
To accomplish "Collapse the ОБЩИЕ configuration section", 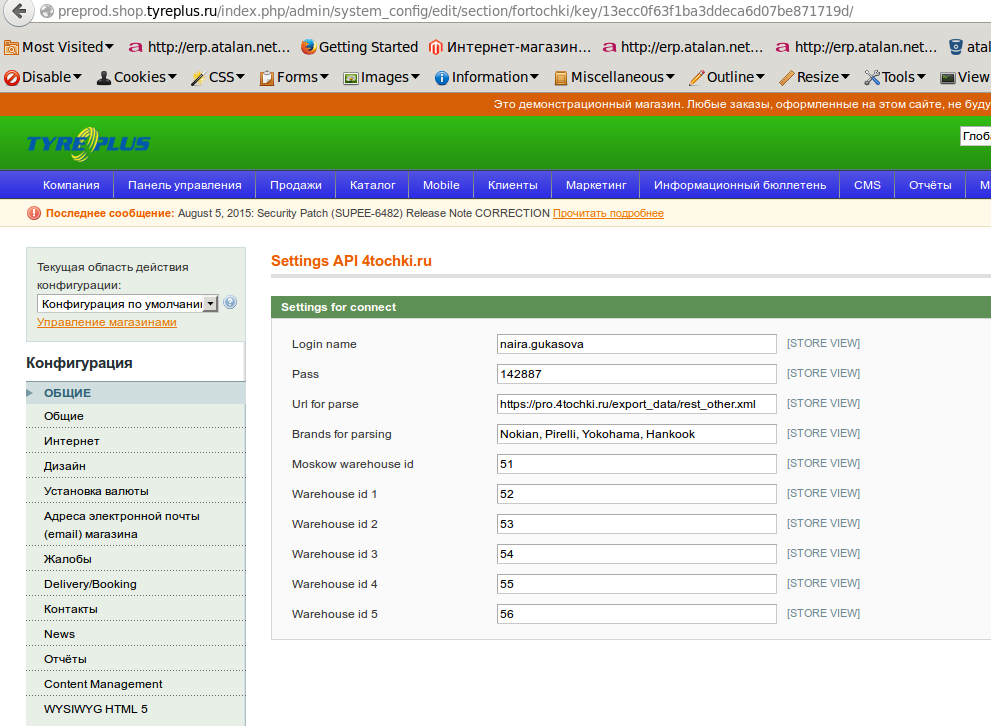I will [135, 393].
